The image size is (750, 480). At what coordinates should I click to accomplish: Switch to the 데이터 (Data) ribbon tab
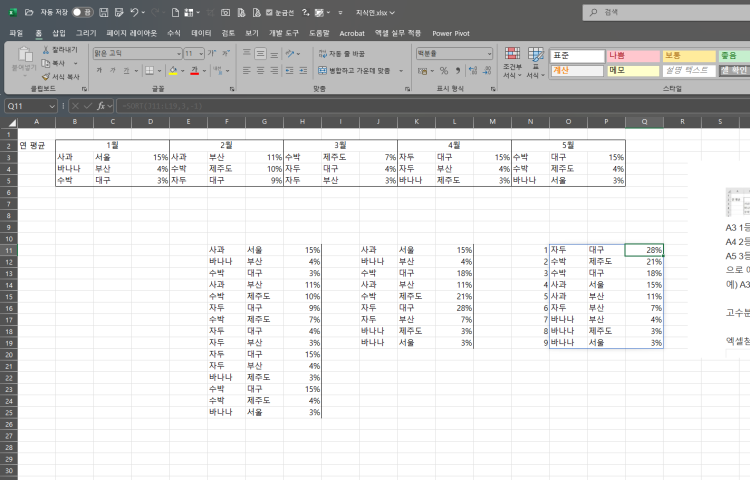(201, 33)
